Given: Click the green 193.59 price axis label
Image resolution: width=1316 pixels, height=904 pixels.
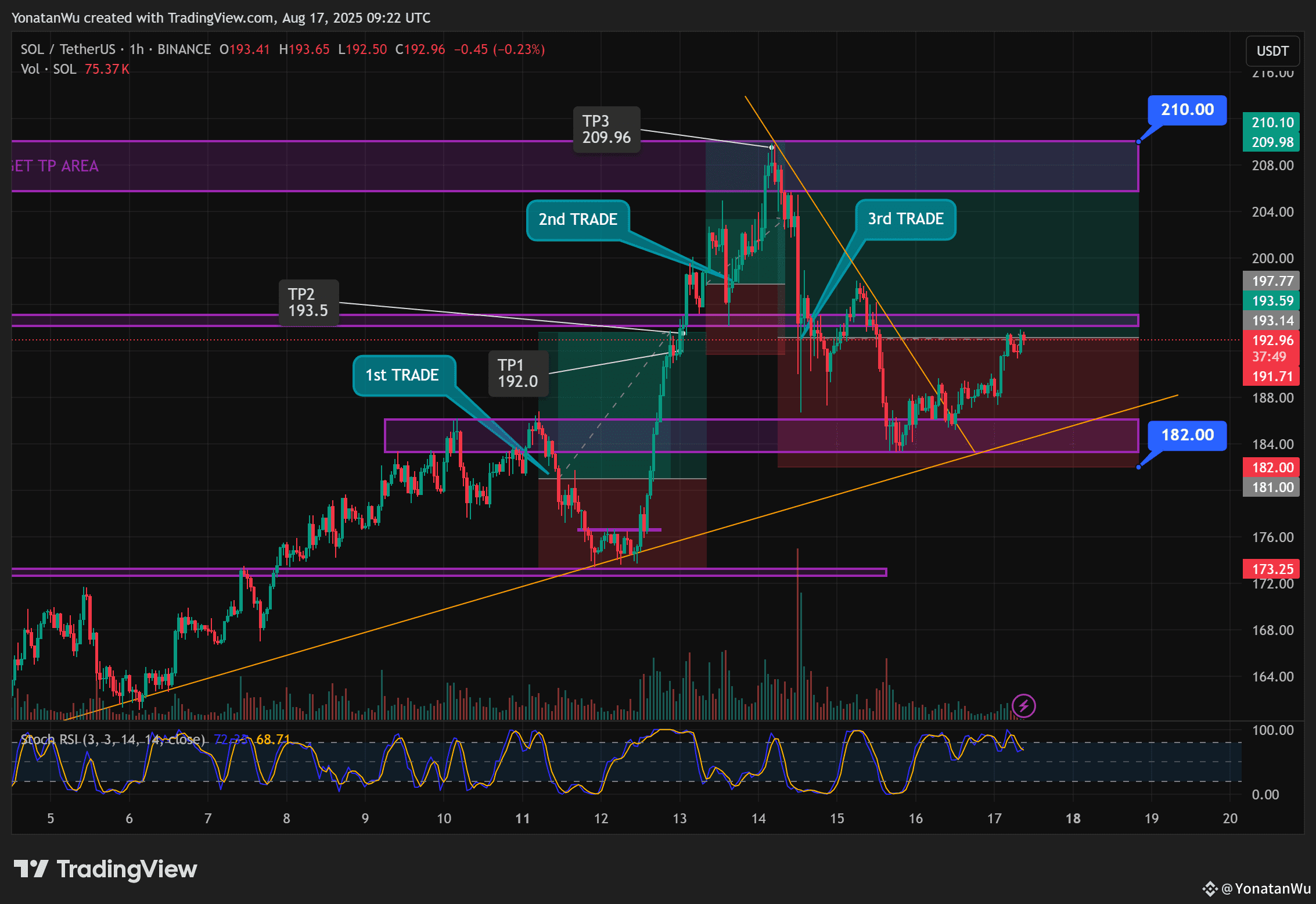Looking at the screenshot, I should click(x=1271, y=301).
